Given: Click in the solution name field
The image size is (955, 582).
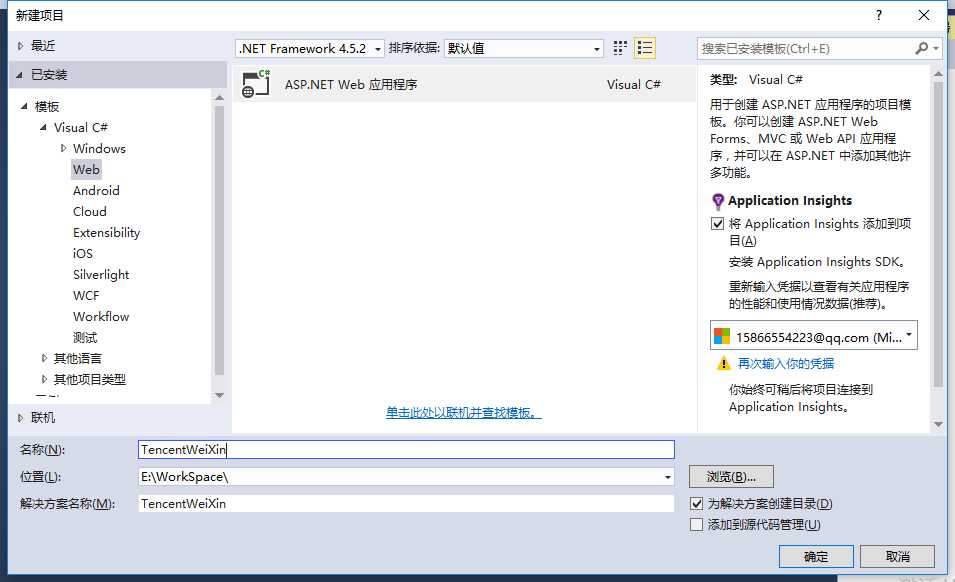Looking at the screenshot, I should pos(406,503).
